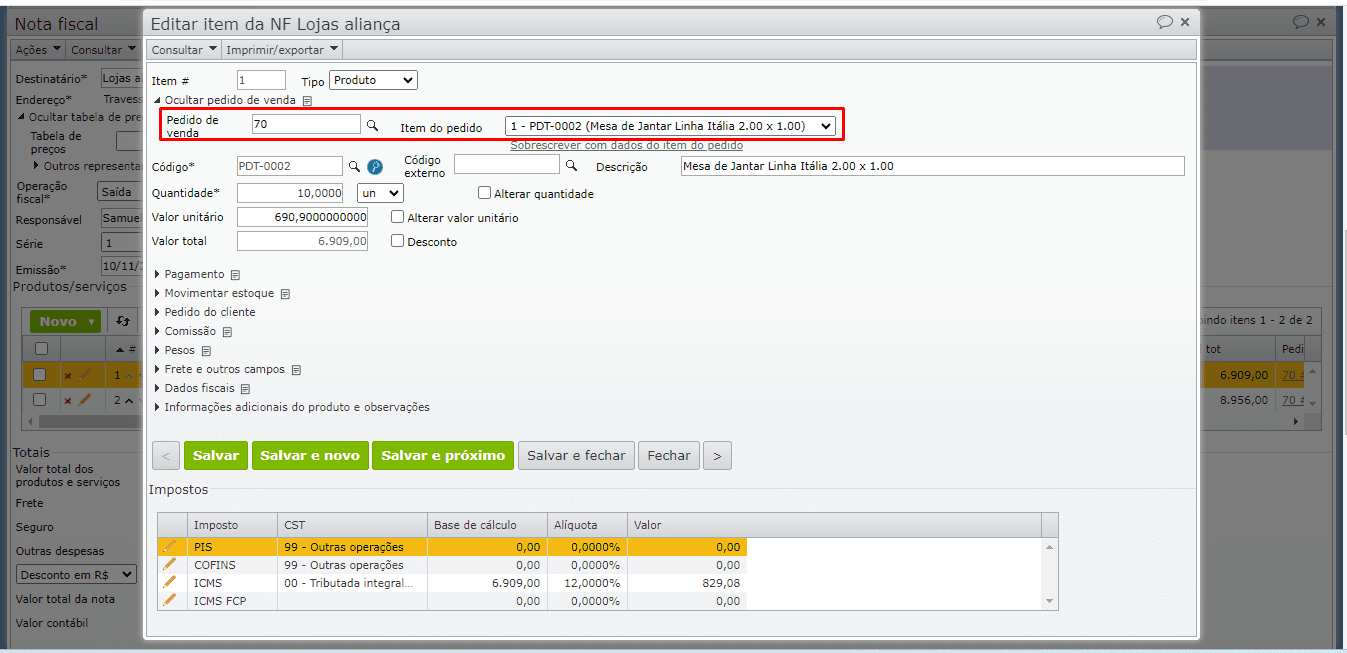1347x653 pixels.
Task: Click the search icon beside Código field
Action: click(354, 166)
